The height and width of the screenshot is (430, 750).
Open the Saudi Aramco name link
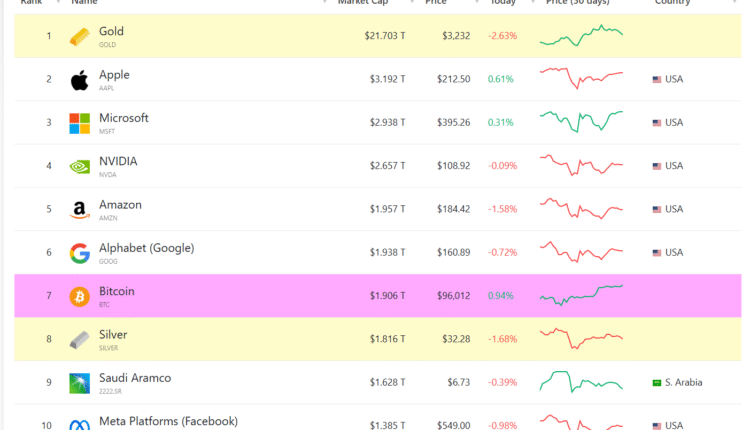tap(134, 377)
